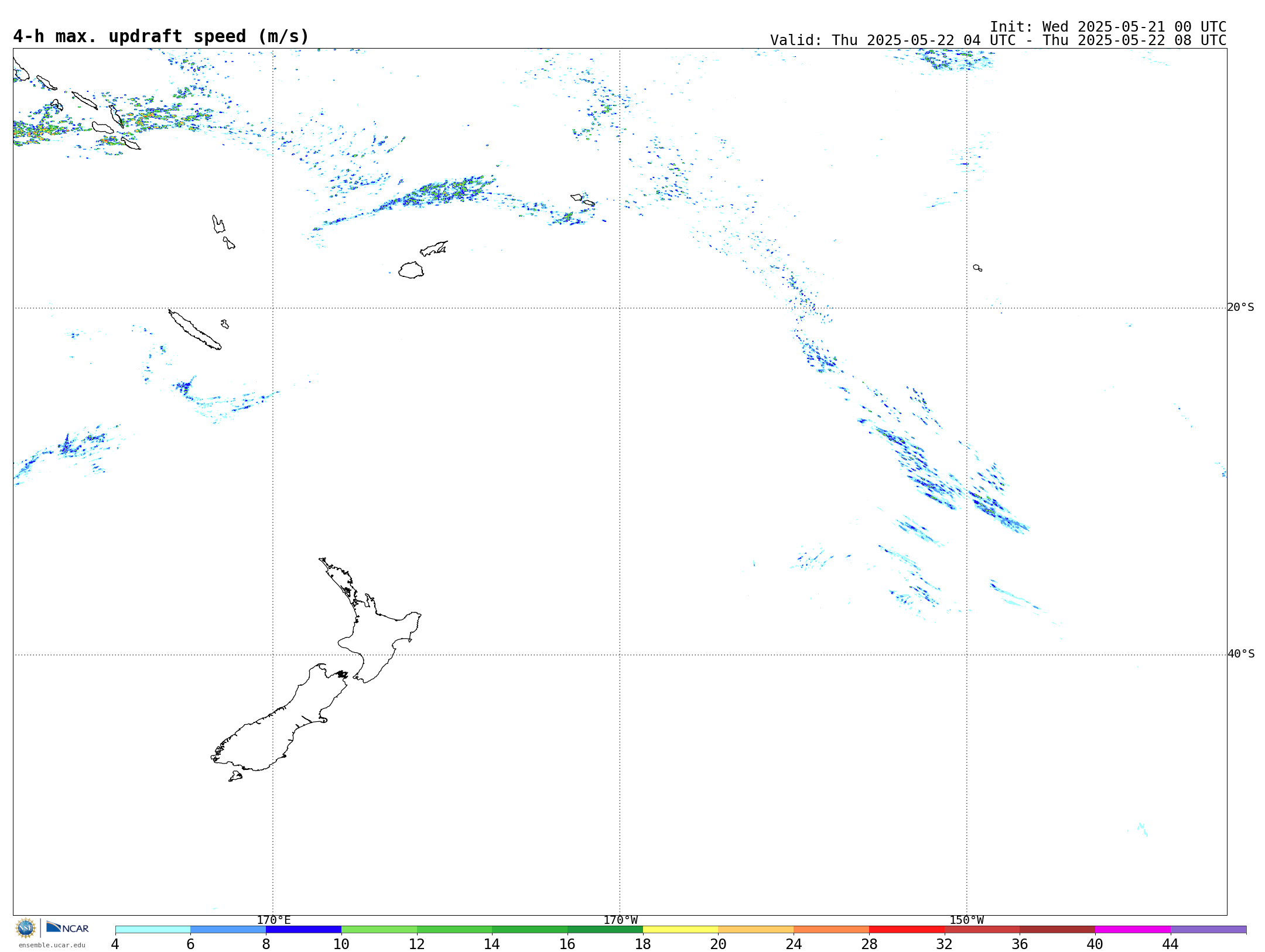Choose the magenta 40–44 colorbar segment

pos(1133,930)
